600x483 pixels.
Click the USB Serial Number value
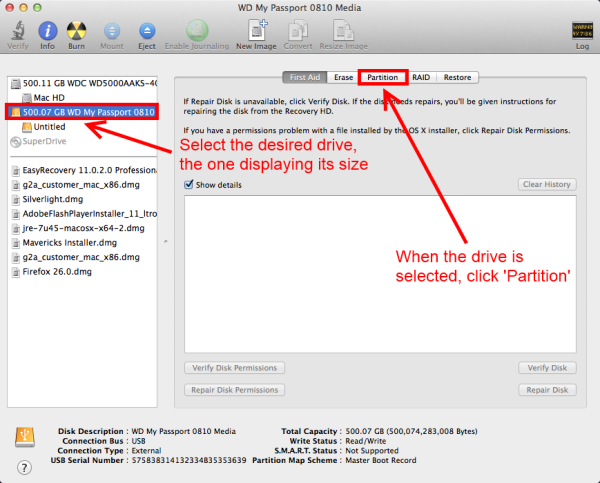pyautogui.click(x=189, y=460)
